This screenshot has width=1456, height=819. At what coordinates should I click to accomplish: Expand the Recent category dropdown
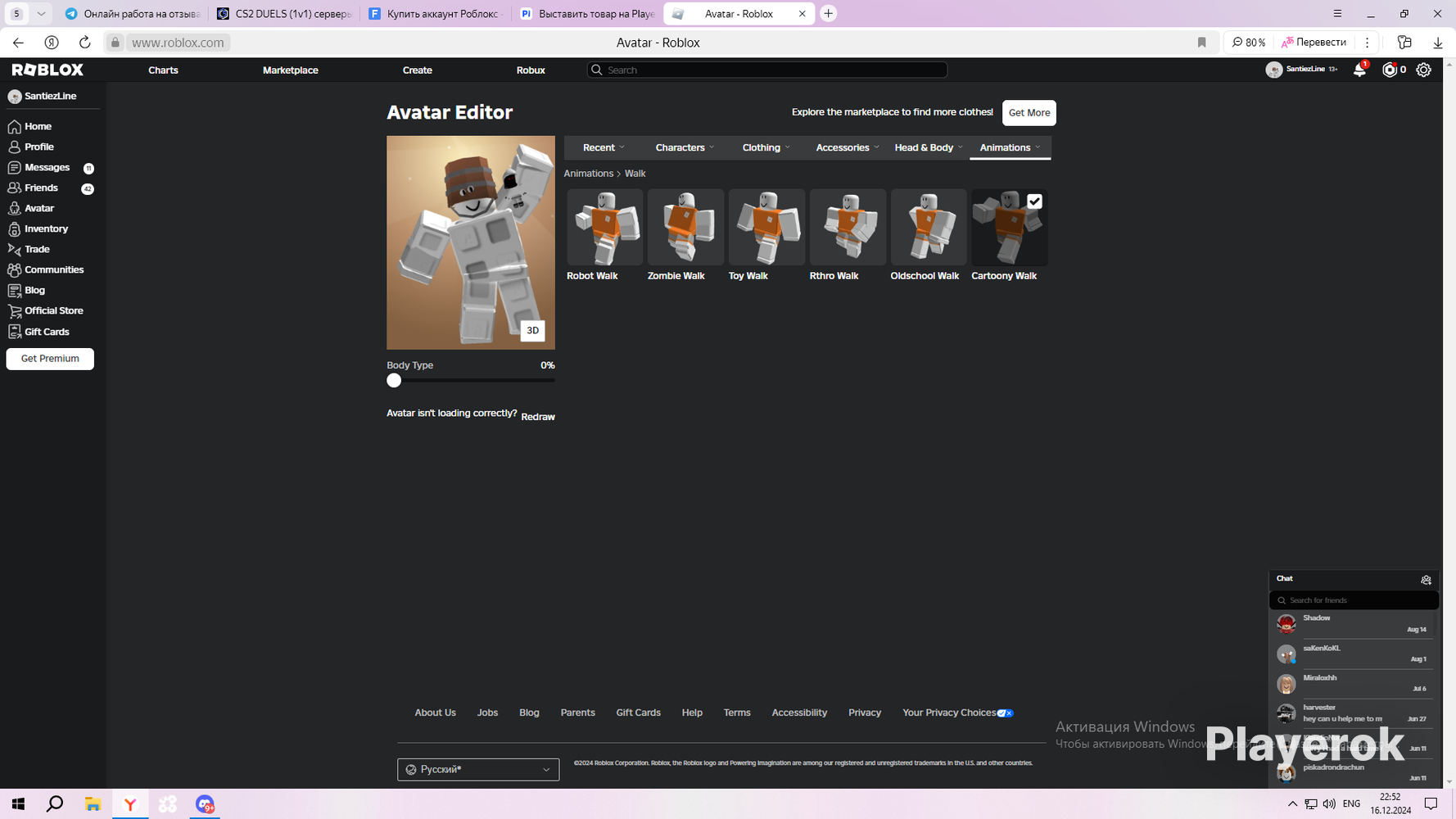point(604,147)
